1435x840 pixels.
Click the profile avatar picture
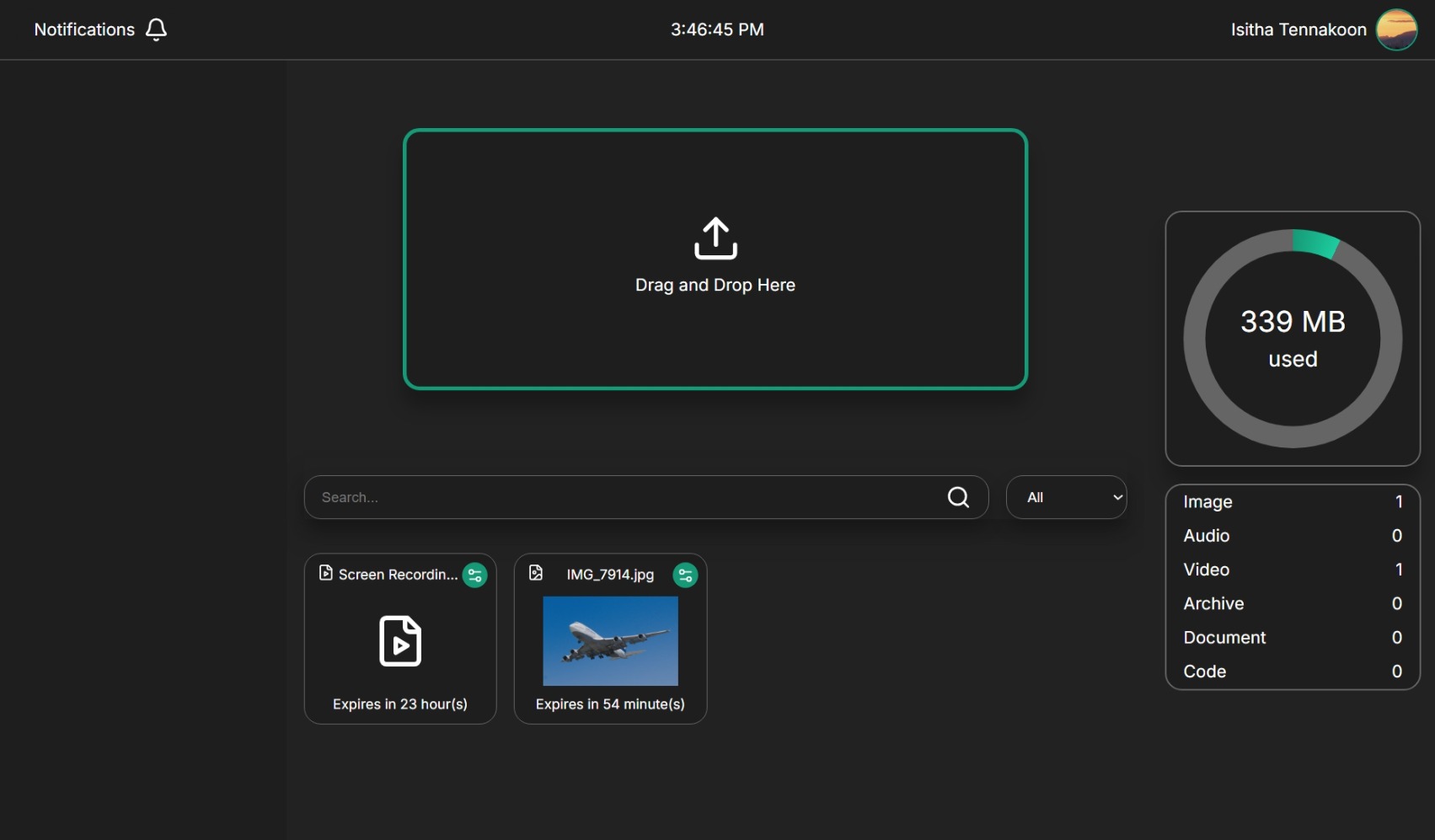1395,29
